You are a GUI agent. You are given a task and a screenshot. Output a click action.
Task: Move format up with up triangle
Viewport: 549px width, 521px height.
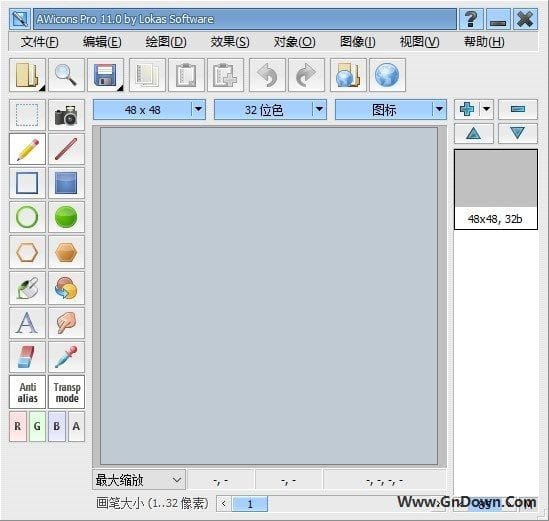(x=474, y=133)
